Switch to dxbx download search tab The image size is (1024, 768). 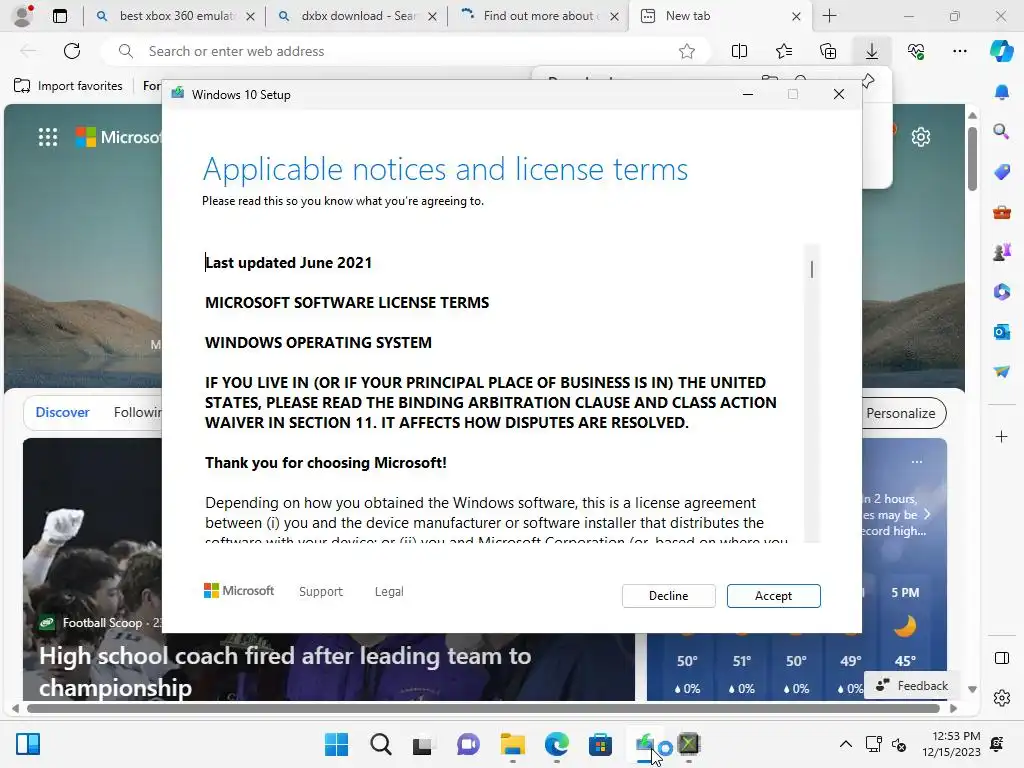coord(357,16)
